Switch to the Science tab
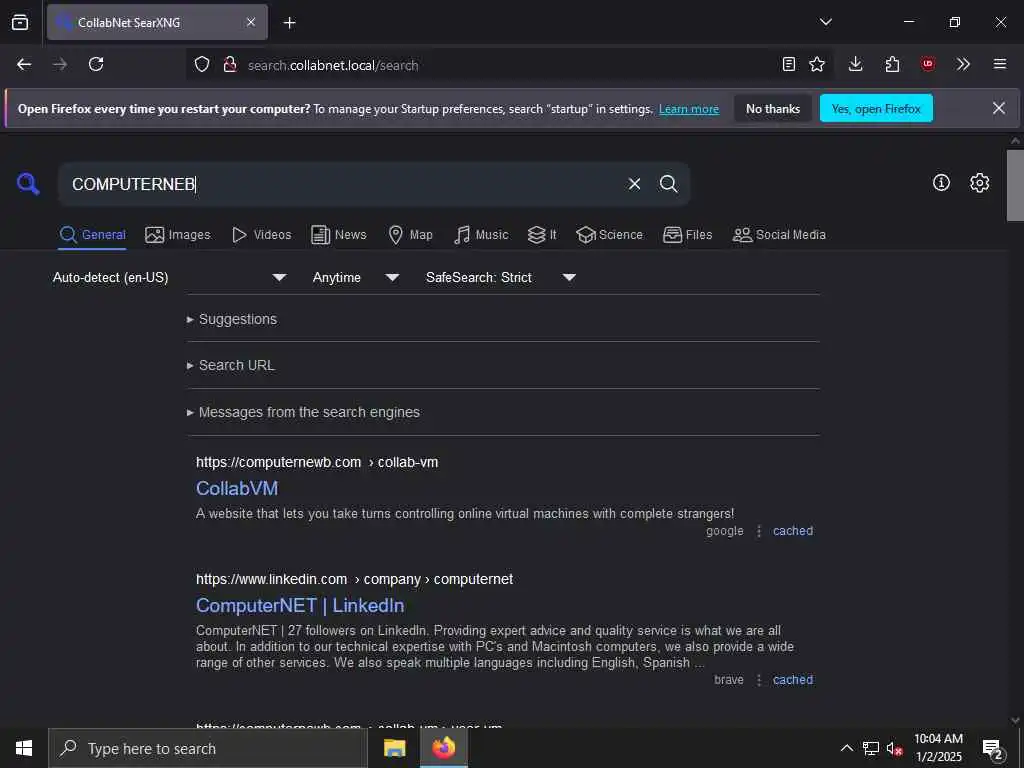The image size is (1024, 768). coord(609,234)
